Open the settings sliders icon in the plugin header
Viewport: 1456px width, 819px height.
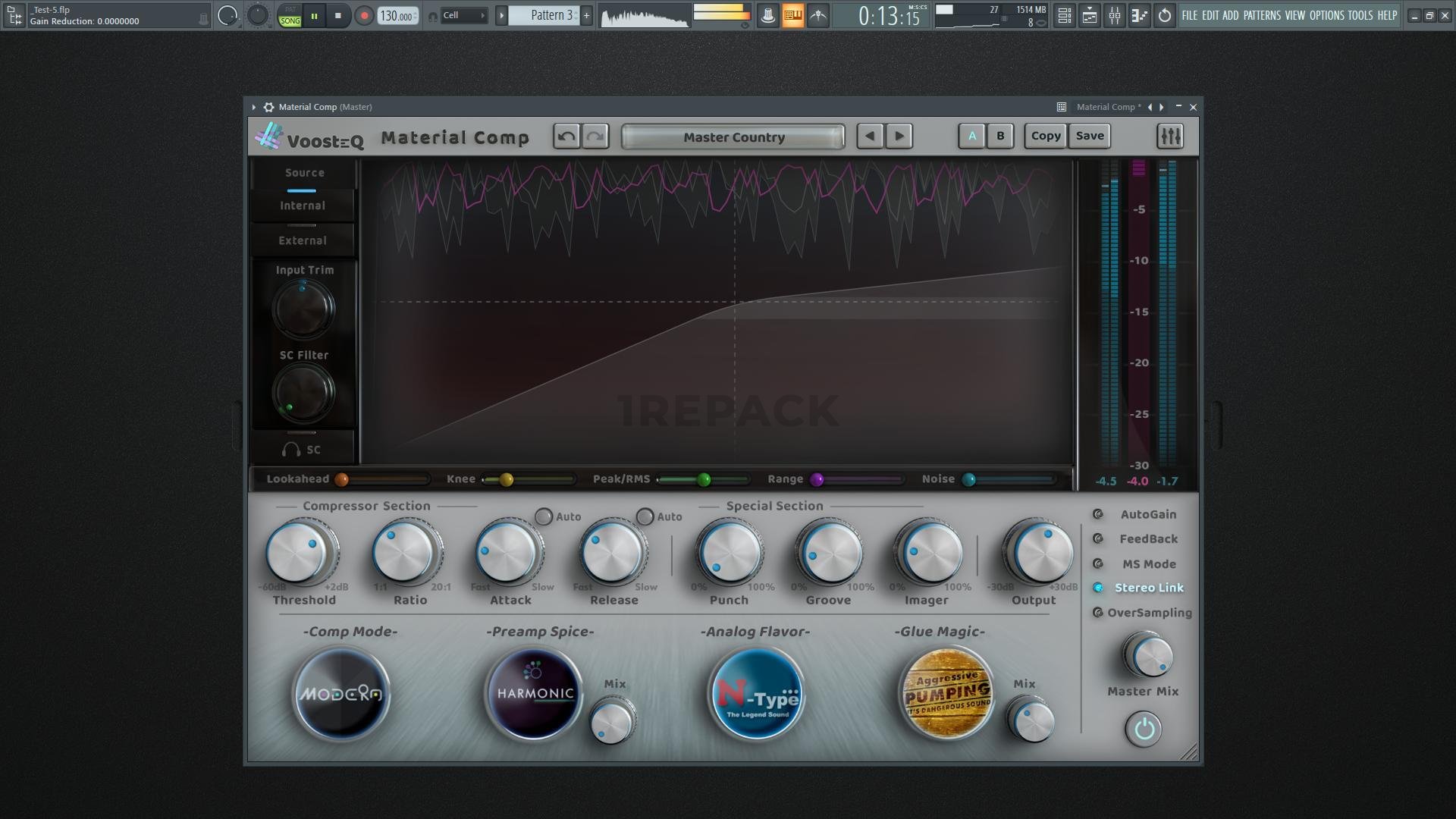(1169, 136)
